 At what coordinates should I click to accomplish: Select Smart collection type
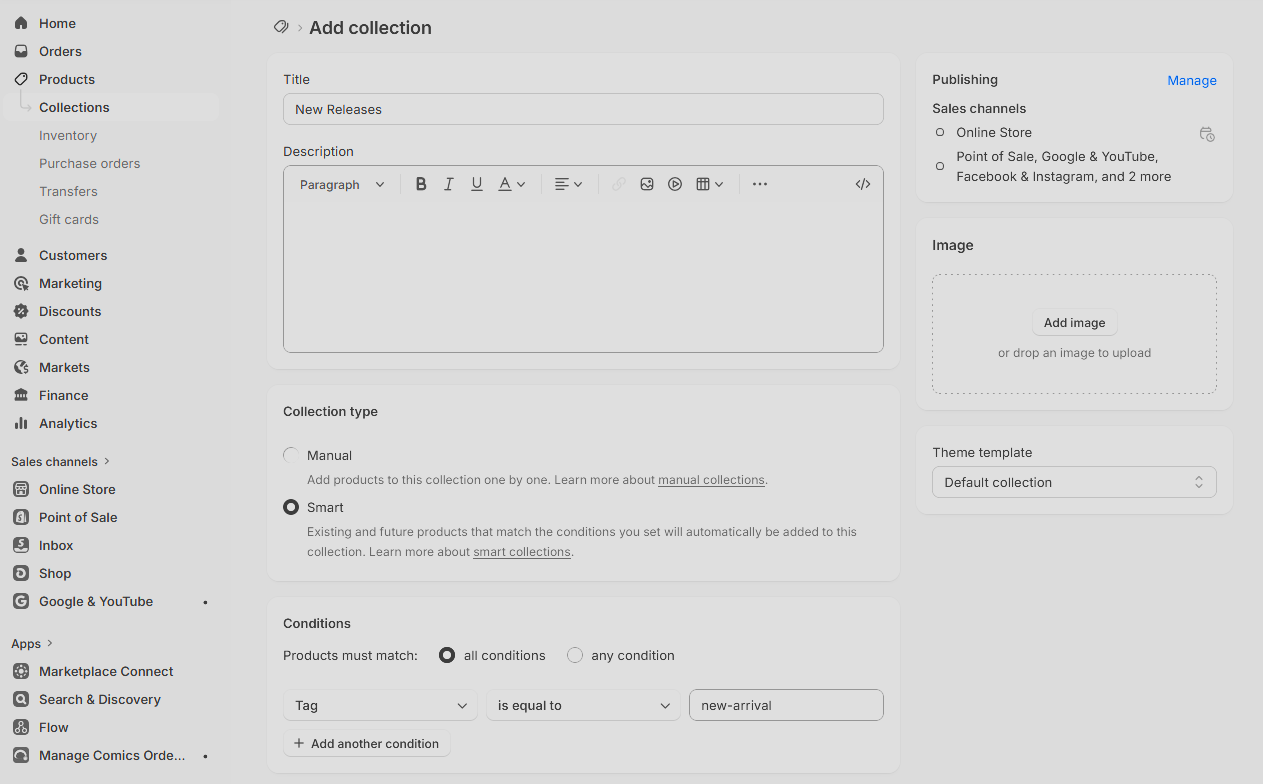point(291,507)
